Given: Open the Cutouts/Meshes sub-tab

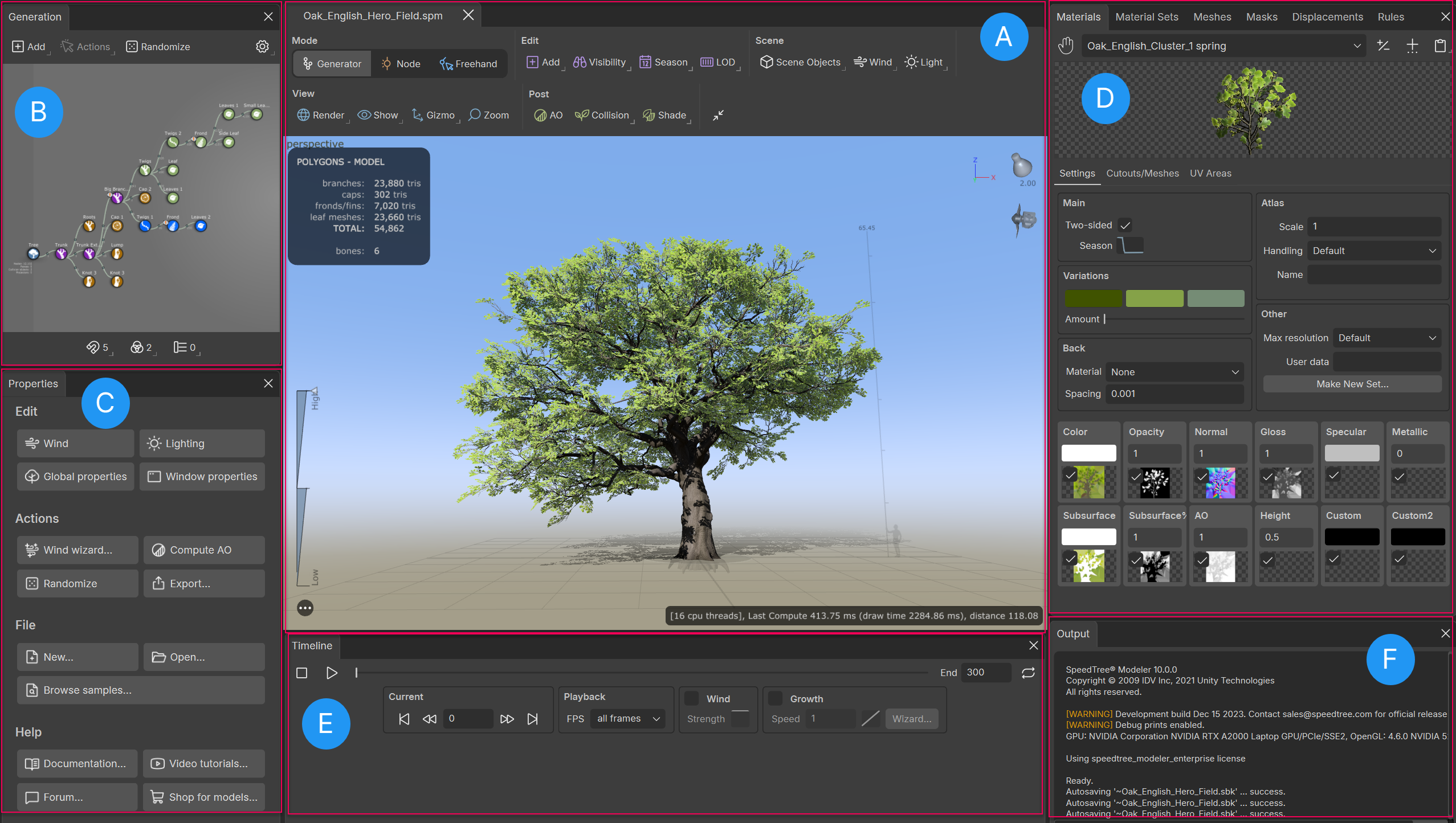Looking at the screenshot, I should pyautogui.click(x=1142, y=173).
